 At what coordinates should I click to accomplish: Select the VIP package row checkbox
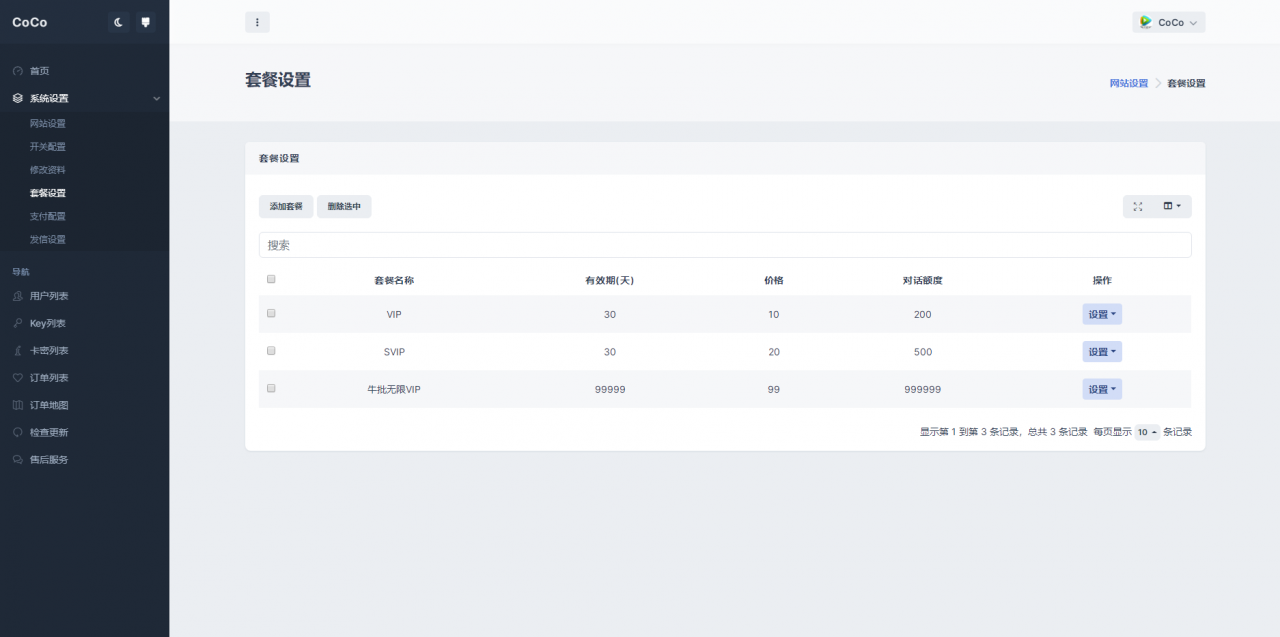click(x=271, y=314)
